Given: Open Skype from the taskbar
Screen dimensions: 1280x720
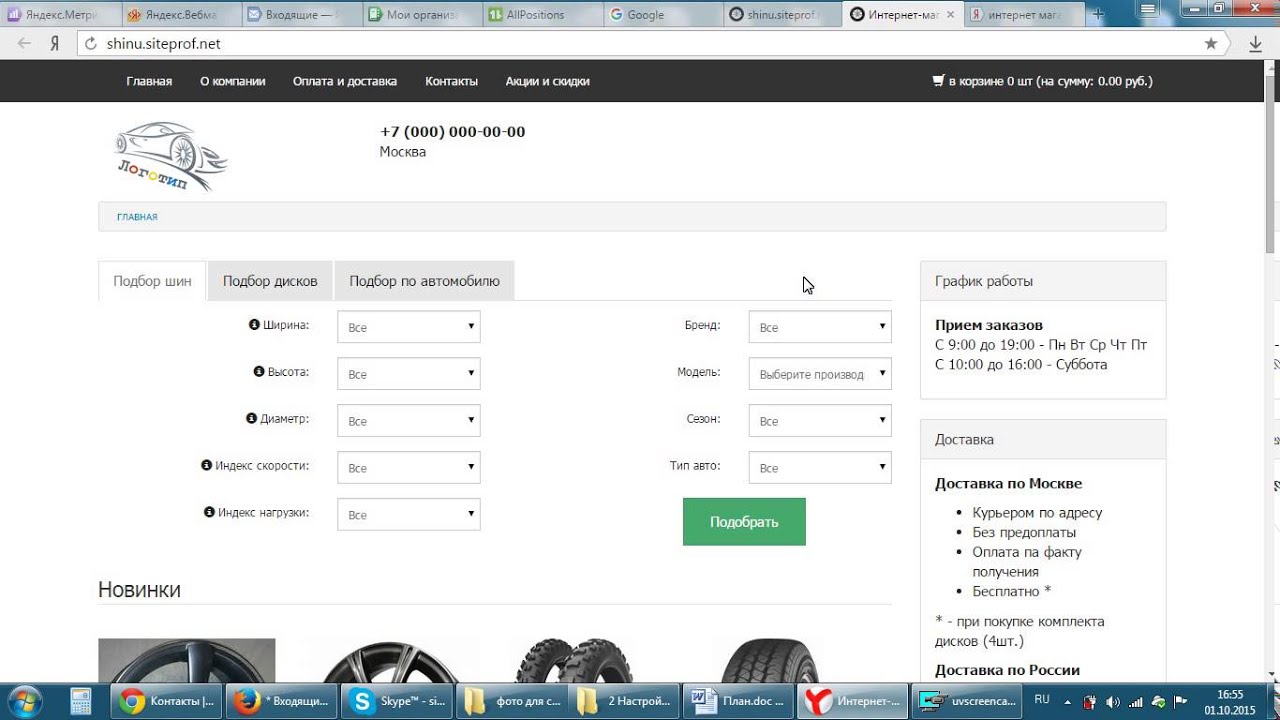Looking at the screenshot, I should coord(396,701).
